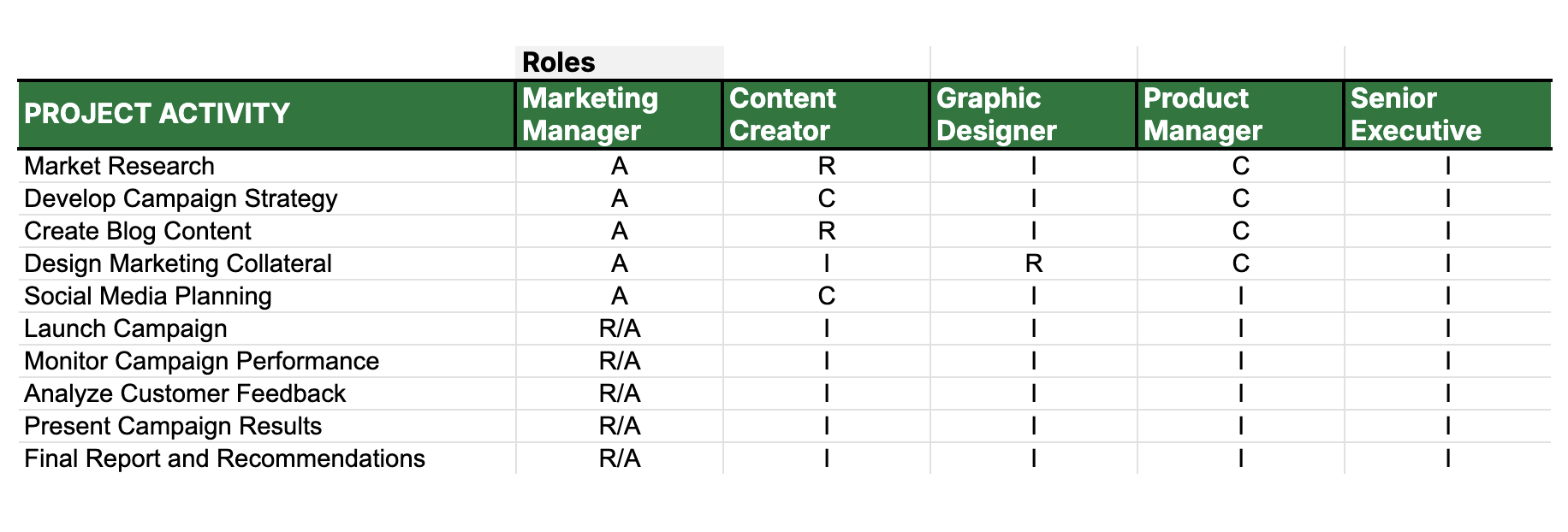Click the Market Research activity row
Viewport: 1568px width, 532px height.
click(x=120, y=166)
